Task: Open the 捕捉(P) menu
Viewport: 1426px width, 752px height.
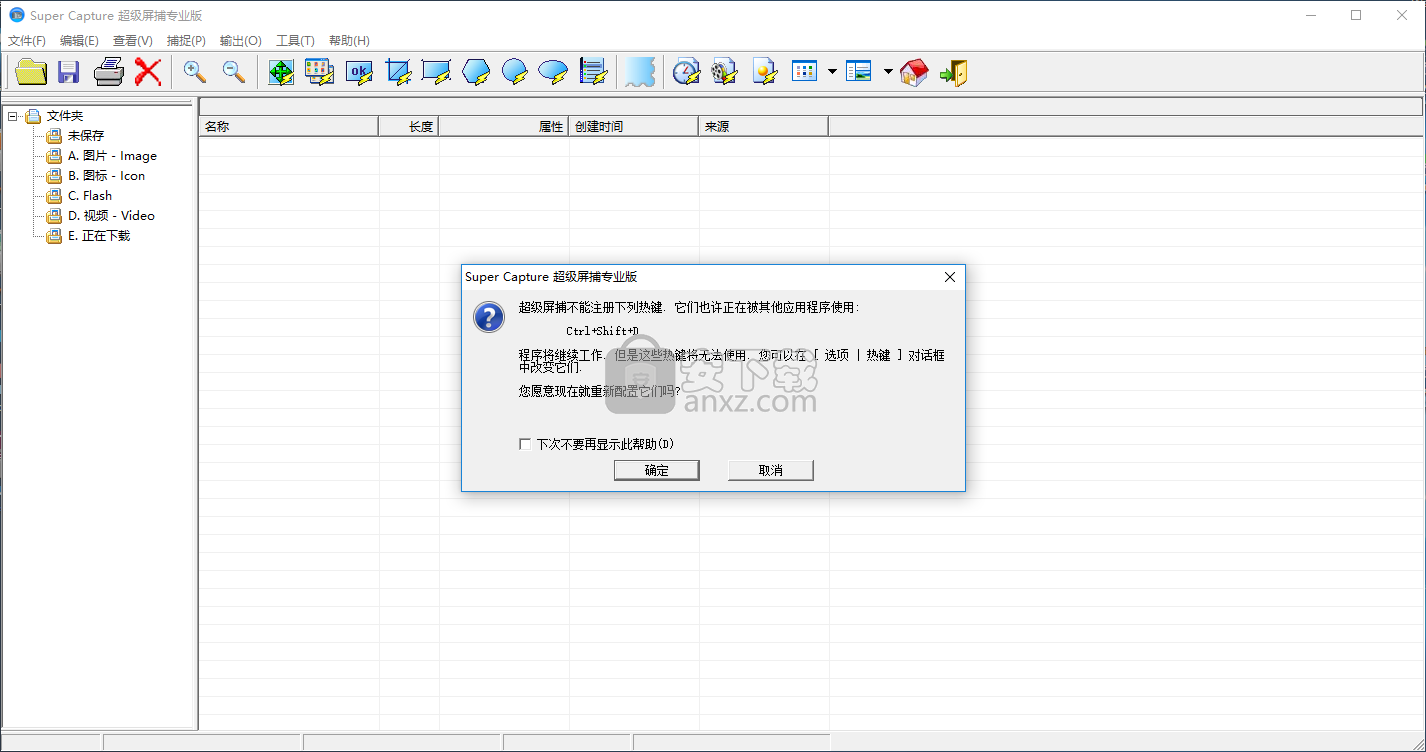Action: point(186,41)
